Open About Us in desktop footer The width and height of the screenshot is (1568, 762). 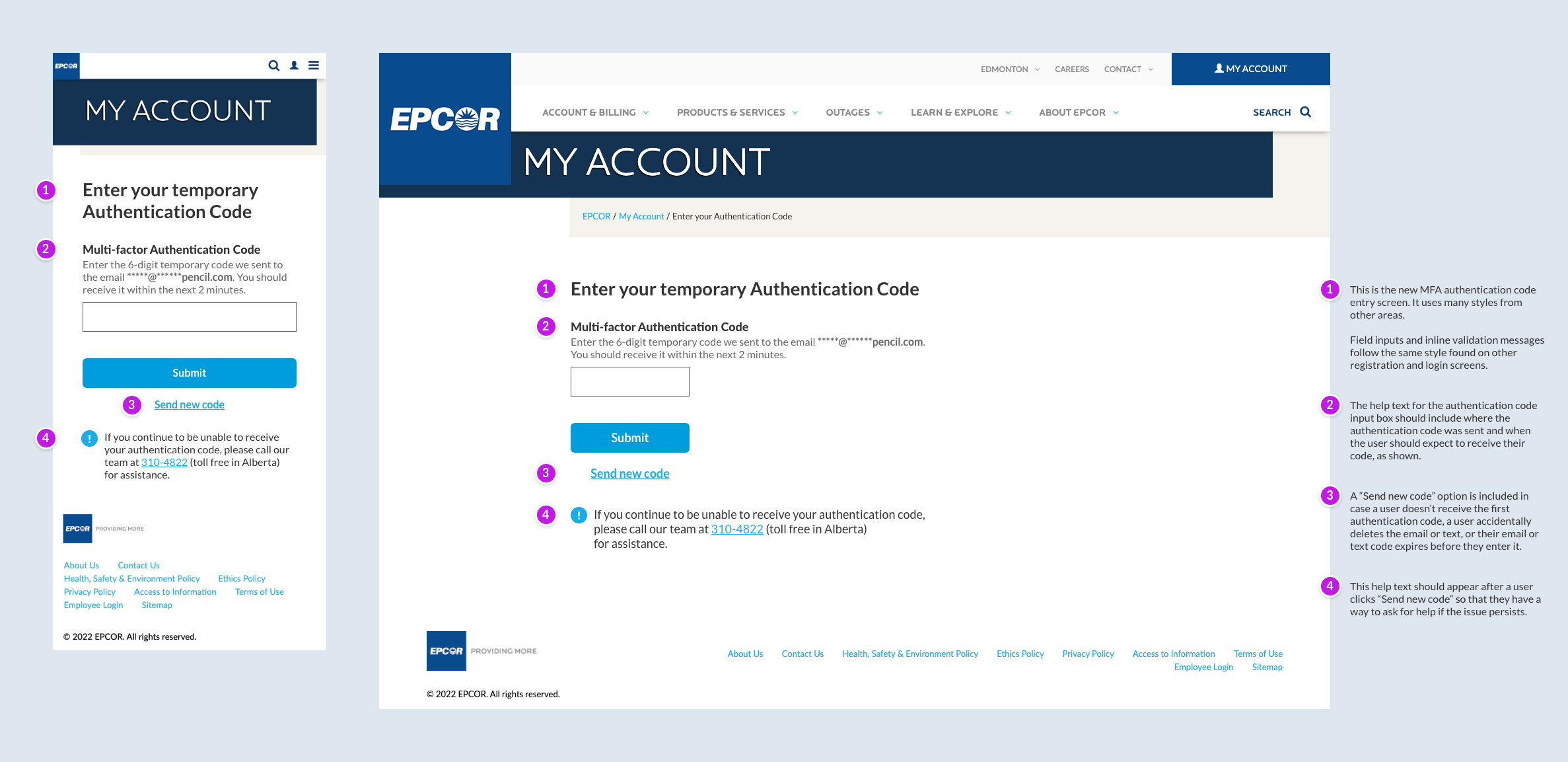point(745,654)
